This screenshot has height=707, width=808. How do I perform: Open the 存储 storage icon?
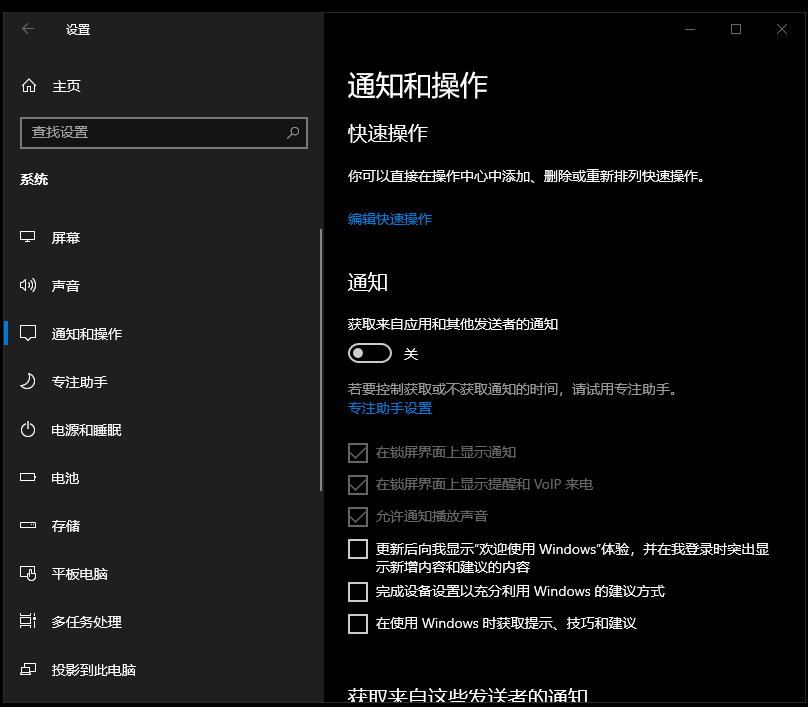coord(28,526)
